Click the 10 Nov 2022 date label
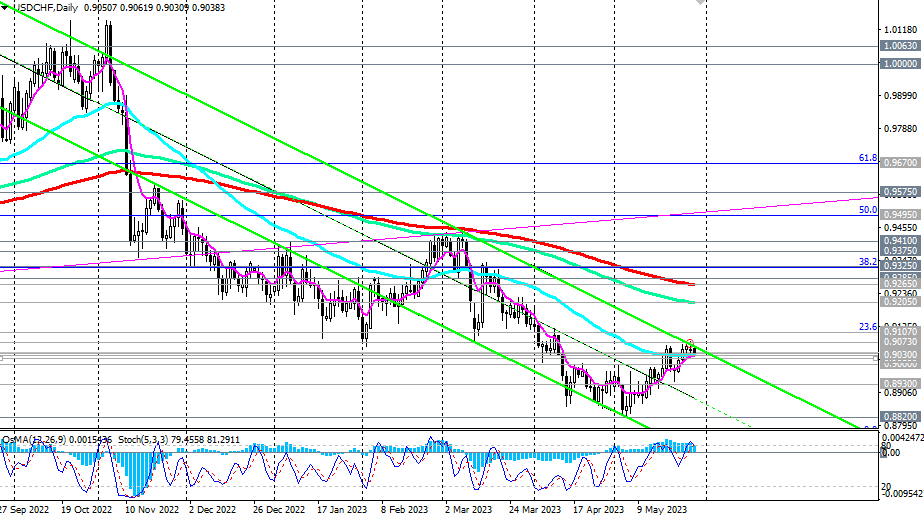924x519 pixels. click(x=151, y=510)
